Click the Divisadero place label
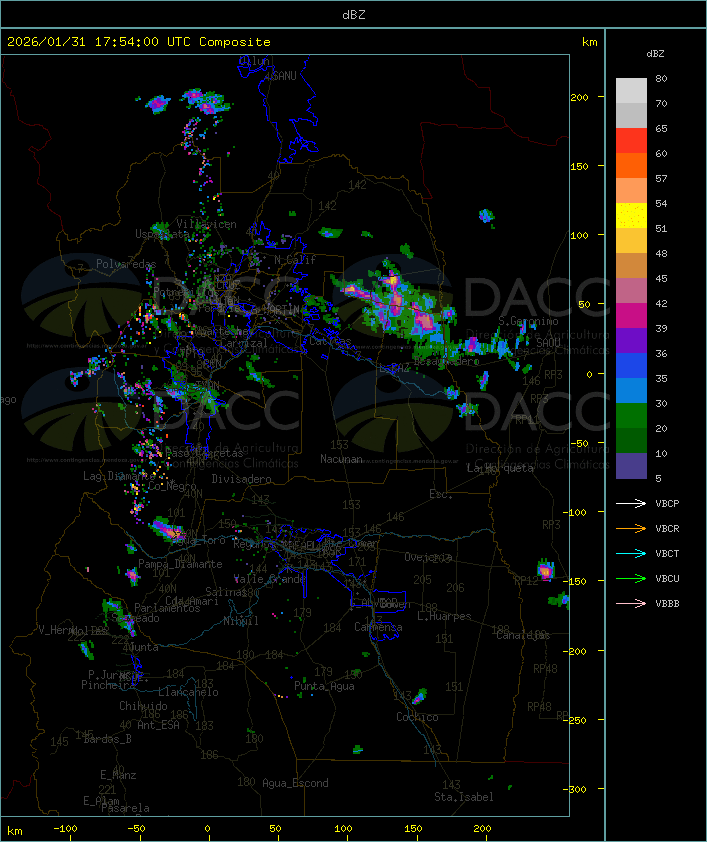 241,479
